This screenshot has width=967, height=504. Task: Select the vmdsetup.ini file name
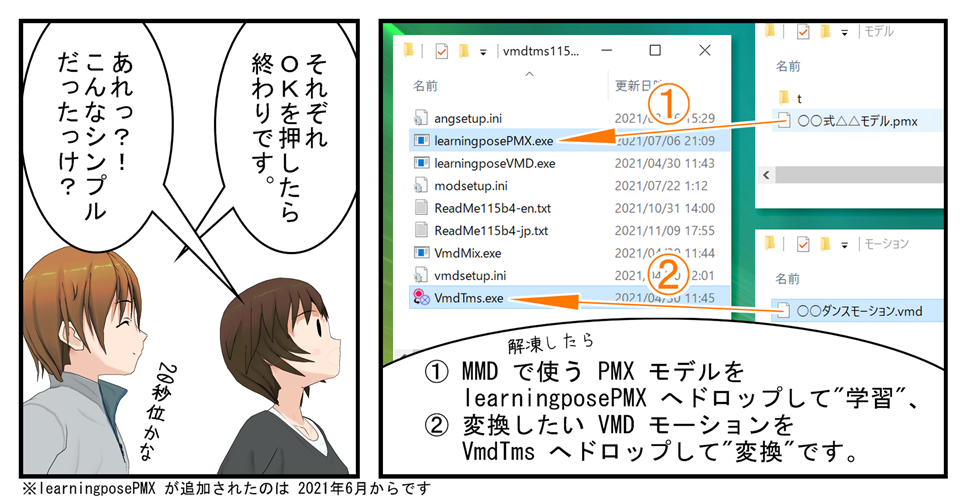[x=470, y=275]
